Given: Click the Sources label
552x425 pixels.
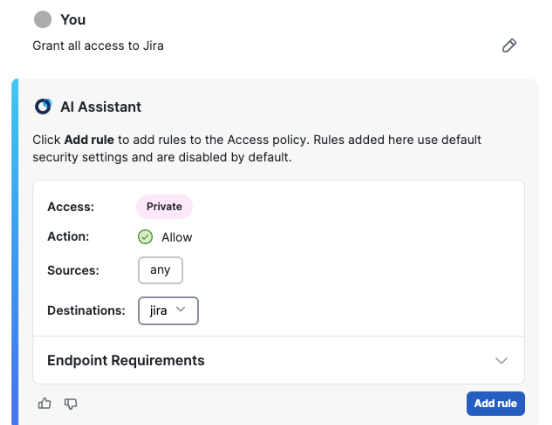Looking at the screenshot, I should point(73,270).
